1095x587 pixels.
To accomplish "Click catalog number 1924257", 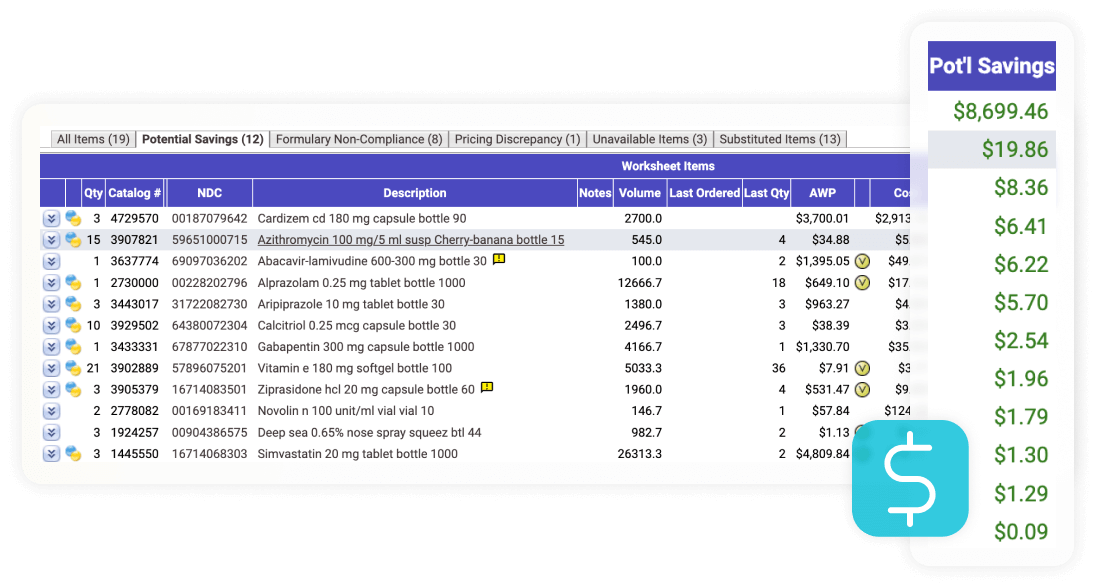I will pyautogui.click(x=134, y=433).
